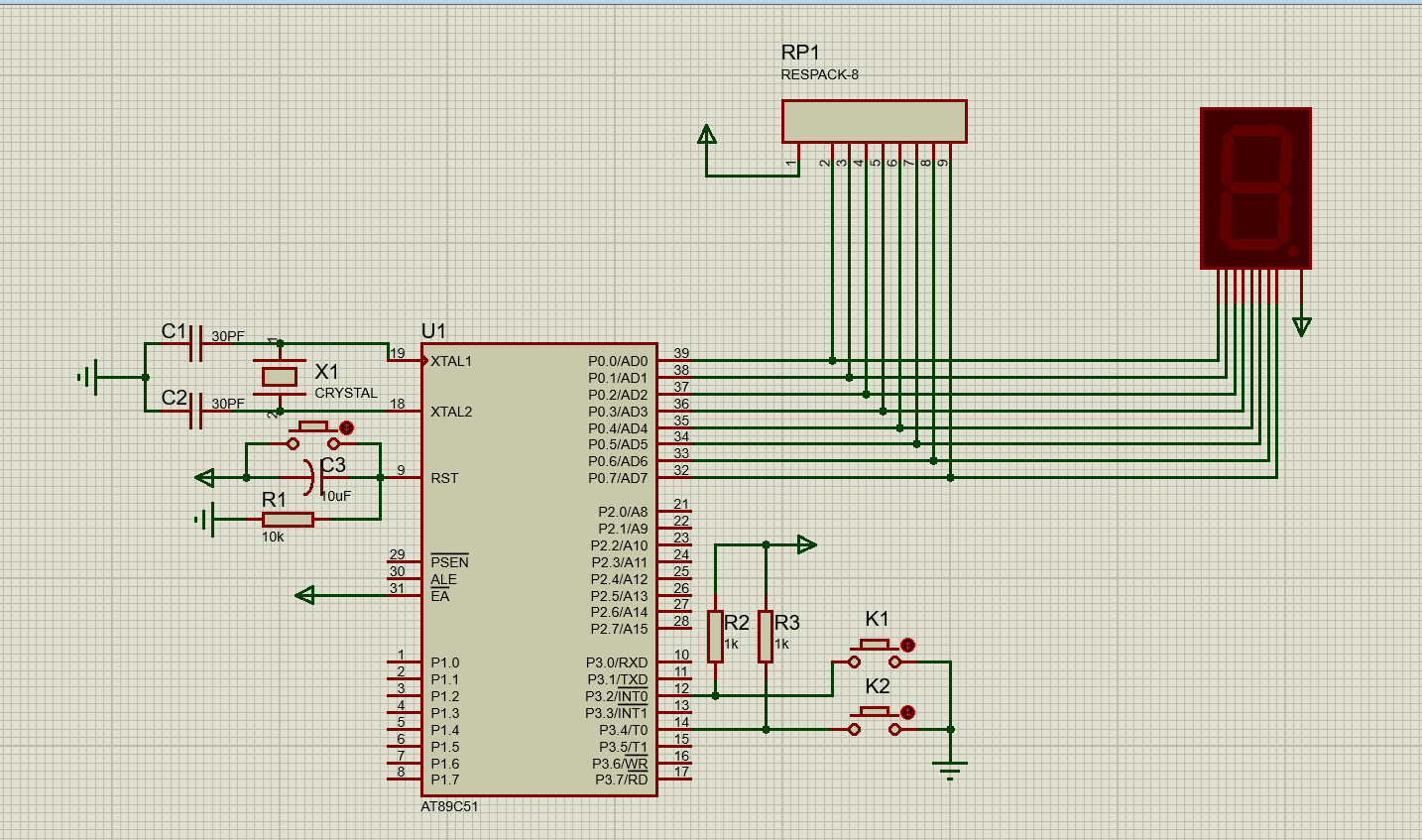Click the P0.7/AD7 pin label
The image size is (1422, 840).
(x=618, y=478)
